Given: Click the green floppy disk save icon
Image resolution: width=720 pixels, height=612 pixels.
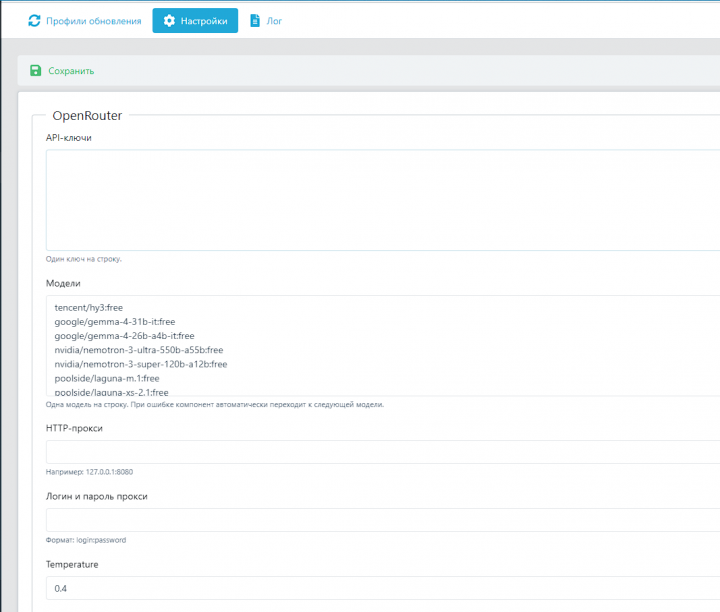Looking at the screenshot, I should point(35,70).
